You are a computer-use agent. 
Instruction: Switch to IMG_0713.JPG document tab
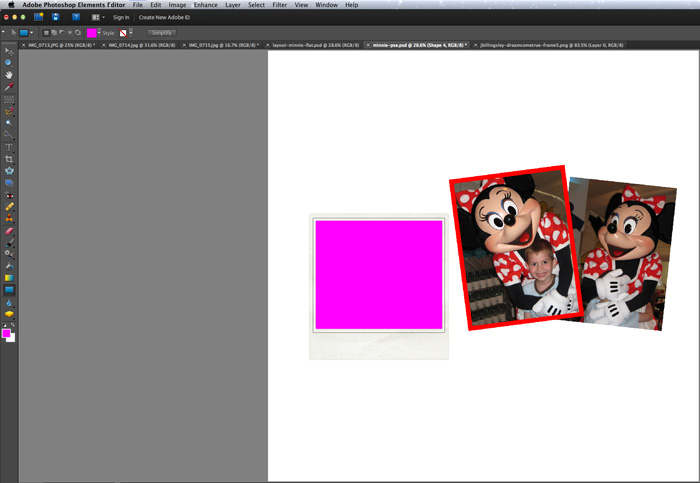coord(59,45)
